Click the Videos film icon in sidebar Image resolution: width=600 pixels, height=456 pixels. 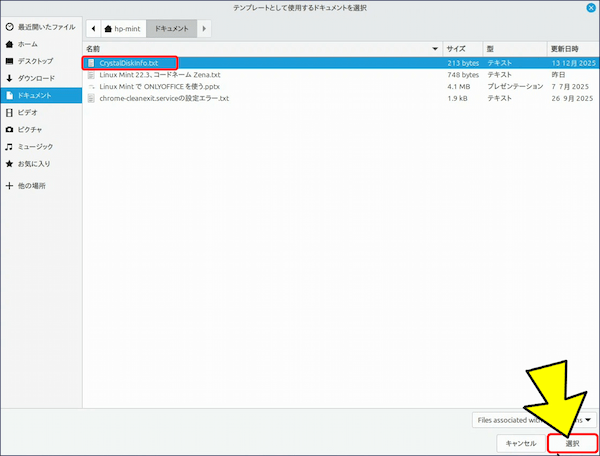point(9,112)
